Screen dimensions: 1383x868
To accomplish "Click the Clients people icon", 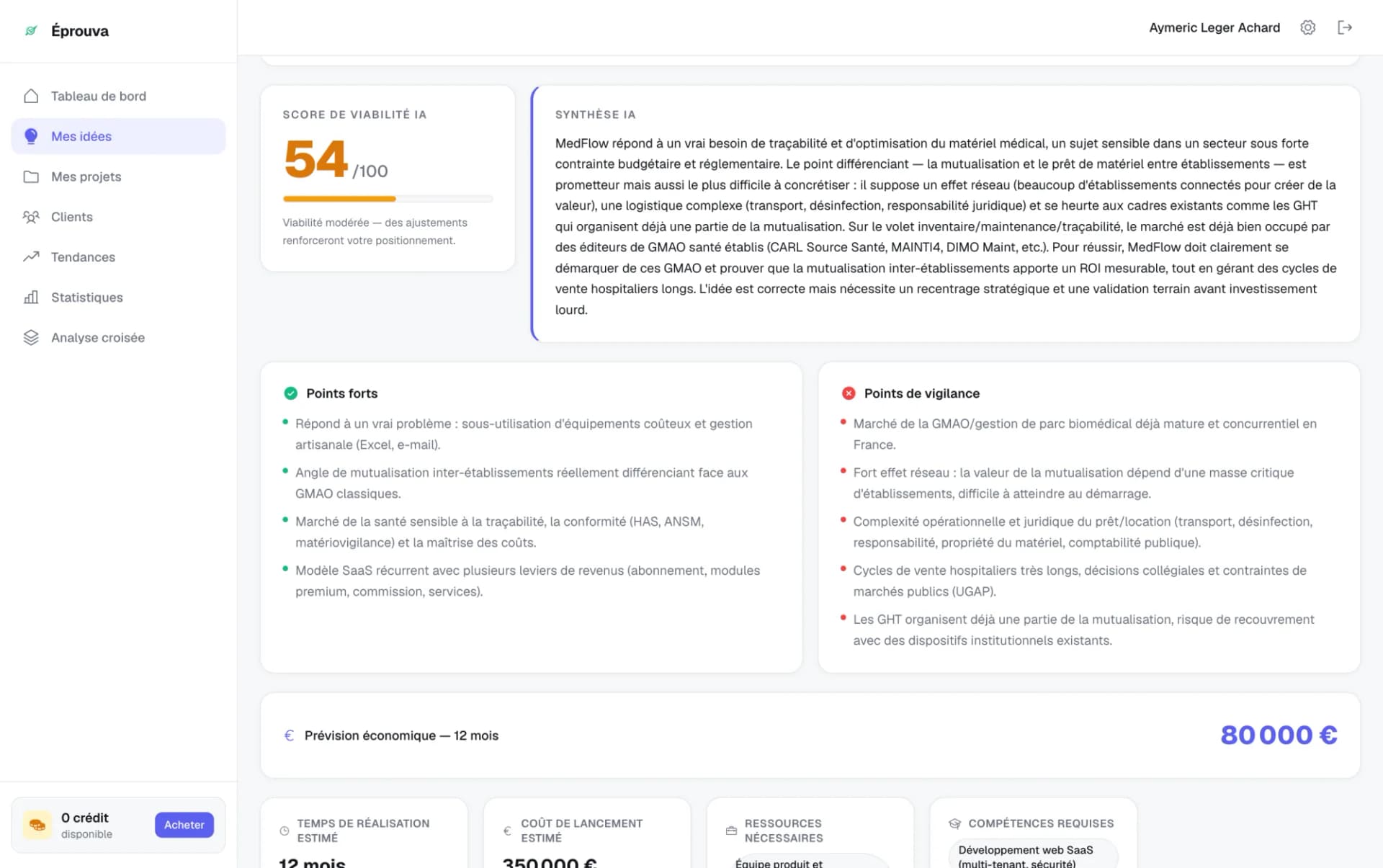I will (x=31, y=217).
